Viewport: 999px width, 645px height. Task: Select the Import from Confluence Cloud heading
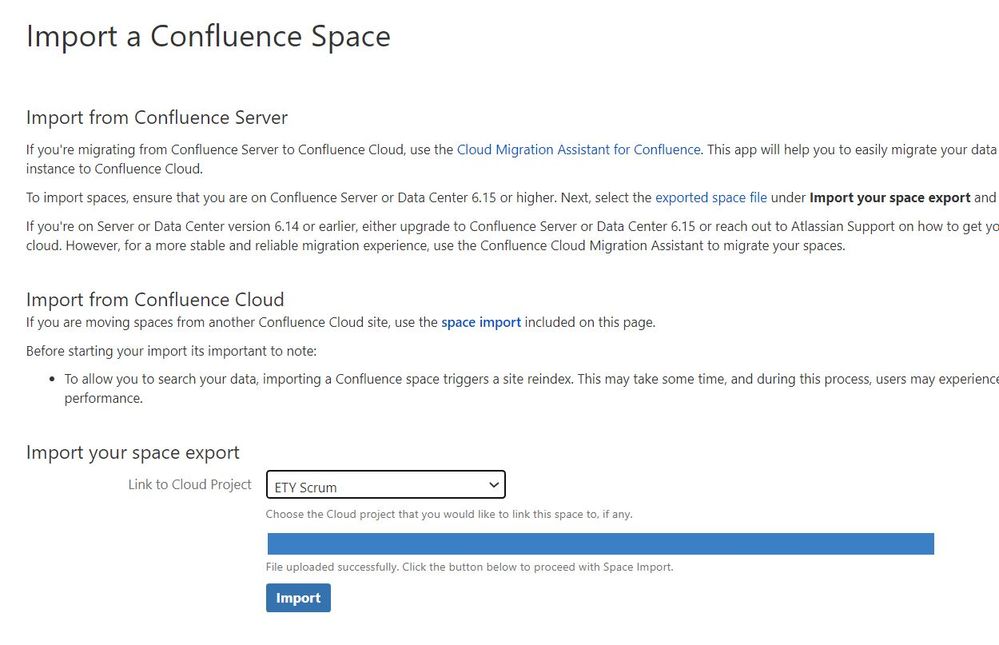click(155, 300)
